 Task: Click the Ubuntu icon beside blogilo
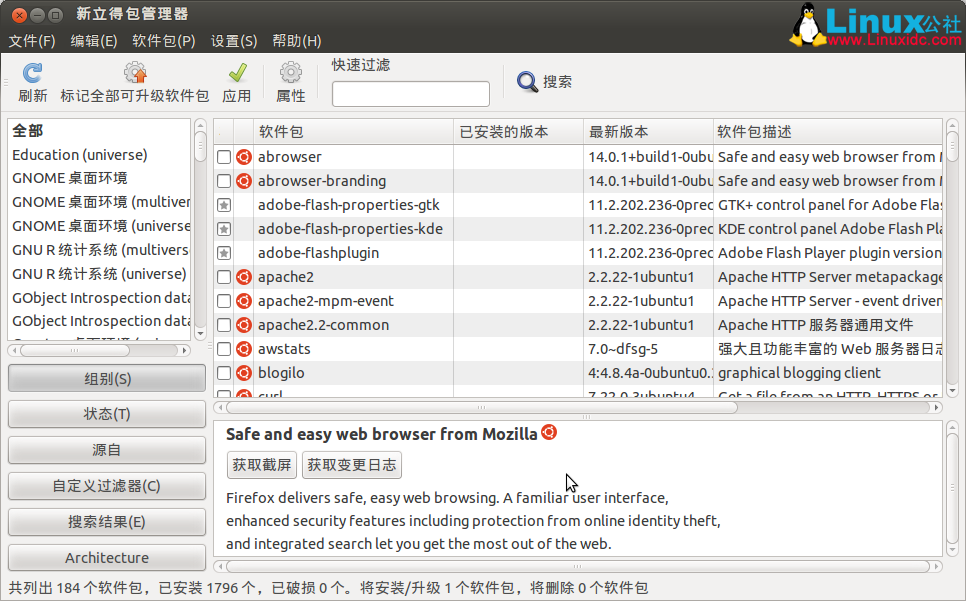tap(244, 373)
